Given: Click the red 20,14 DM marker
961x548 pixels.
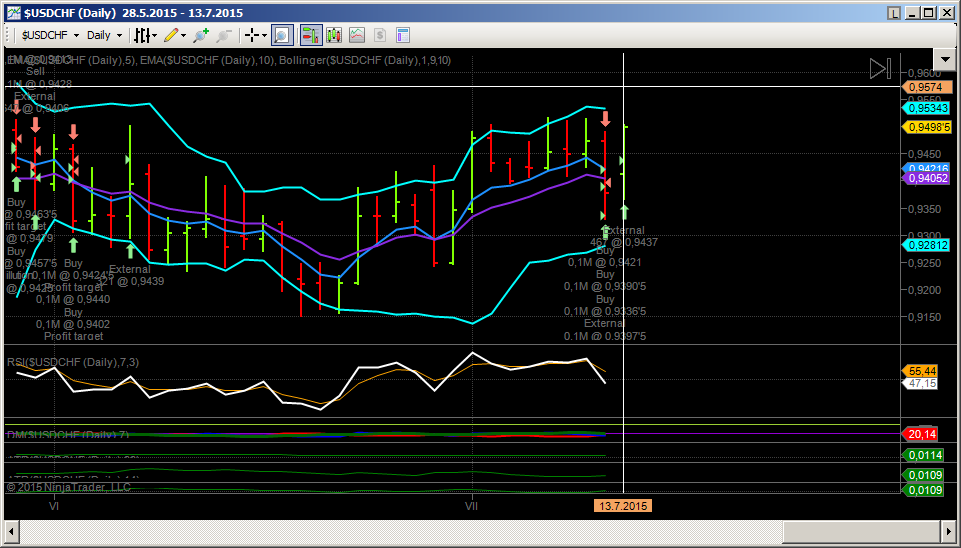Looking at the screenshot, I should (920, 433).
